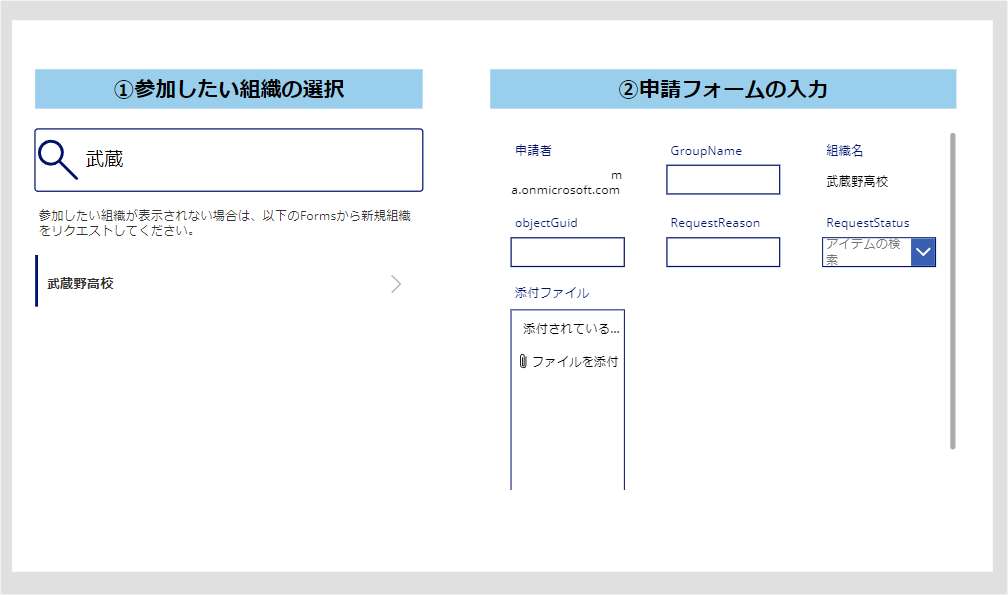This screenshot has width=1008, height=595.
Task: Click the objectGuid label
Action: point(546,223)
